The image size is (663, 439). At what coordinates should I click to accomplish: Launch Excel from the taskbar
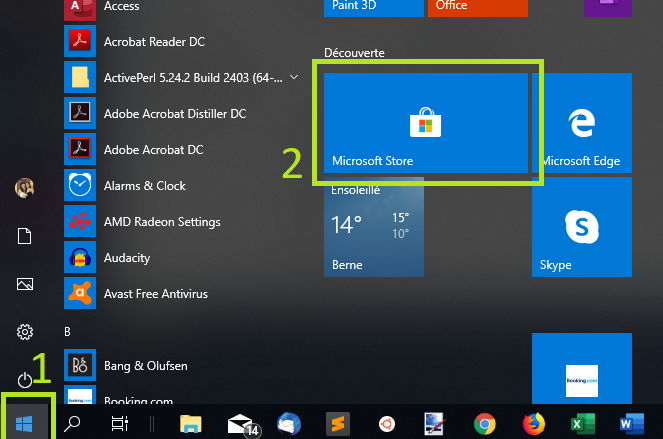pos(583,424)
